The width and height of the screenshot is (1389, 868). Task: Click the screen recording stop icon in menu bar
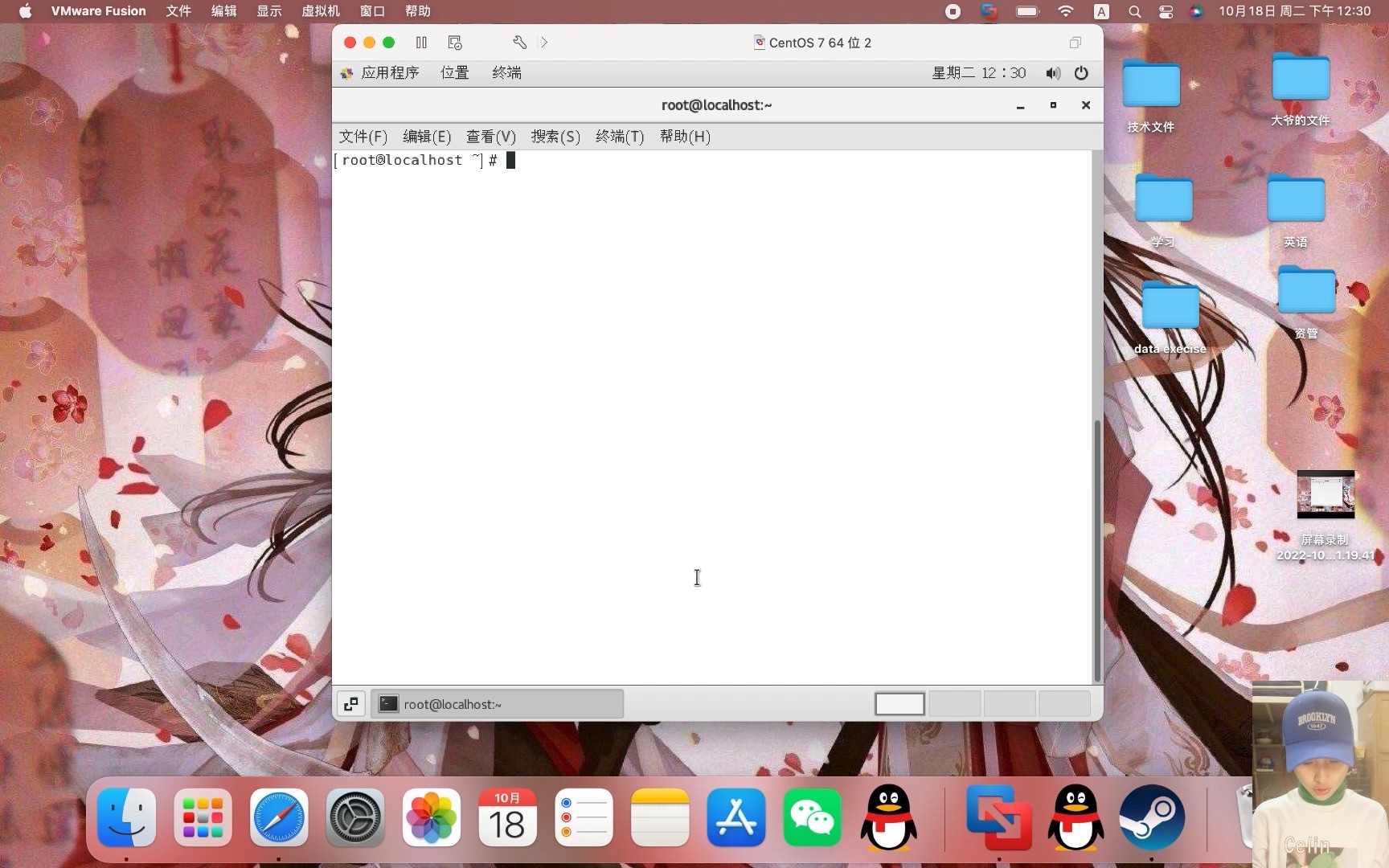pos(953,11)
